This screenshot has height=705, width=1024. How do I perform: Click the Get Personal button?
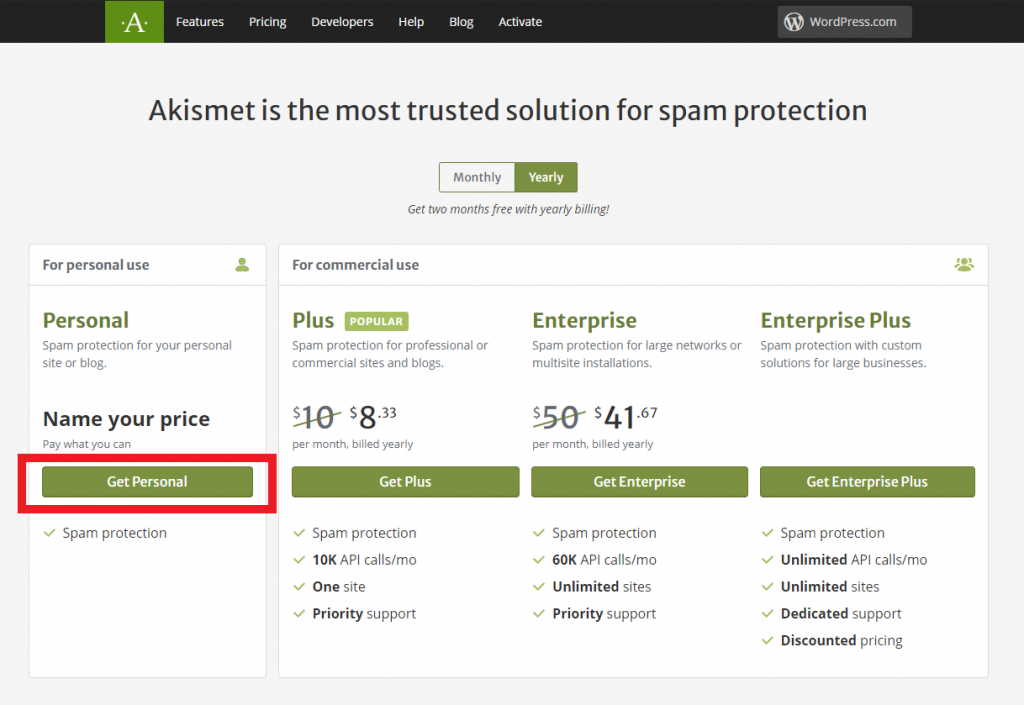(x=148, y=482)
